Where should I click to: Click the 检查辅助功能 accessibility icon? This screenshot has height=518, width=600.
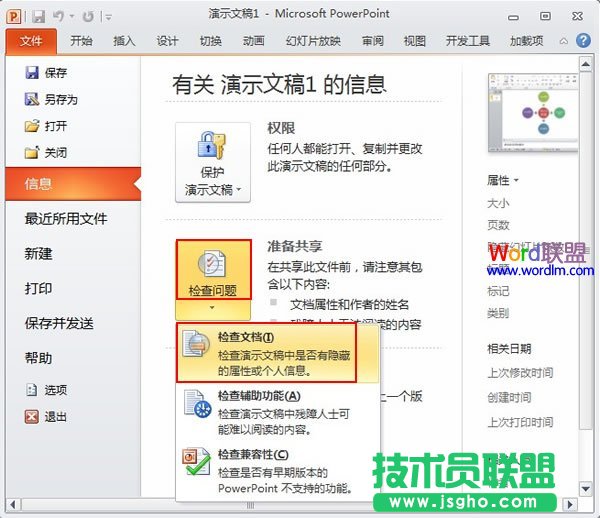click(x=197, y=403)
